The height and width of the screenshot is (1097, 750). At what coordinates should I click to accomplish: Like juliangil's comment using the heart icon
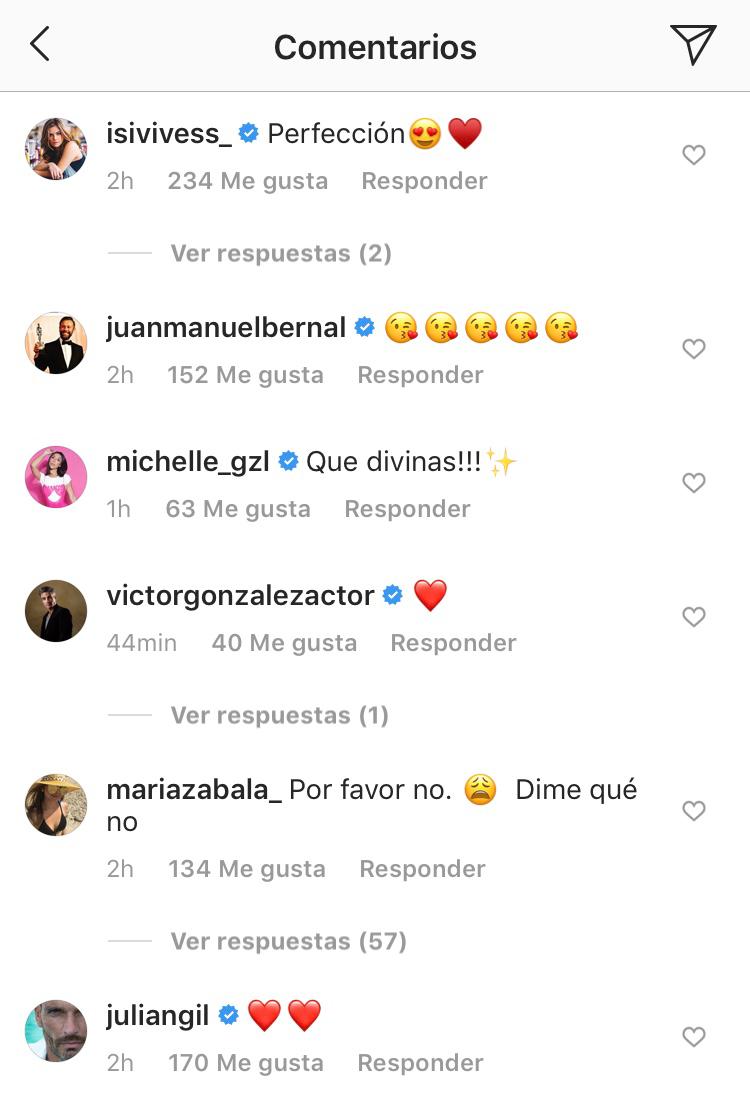tap(694, 1037)
